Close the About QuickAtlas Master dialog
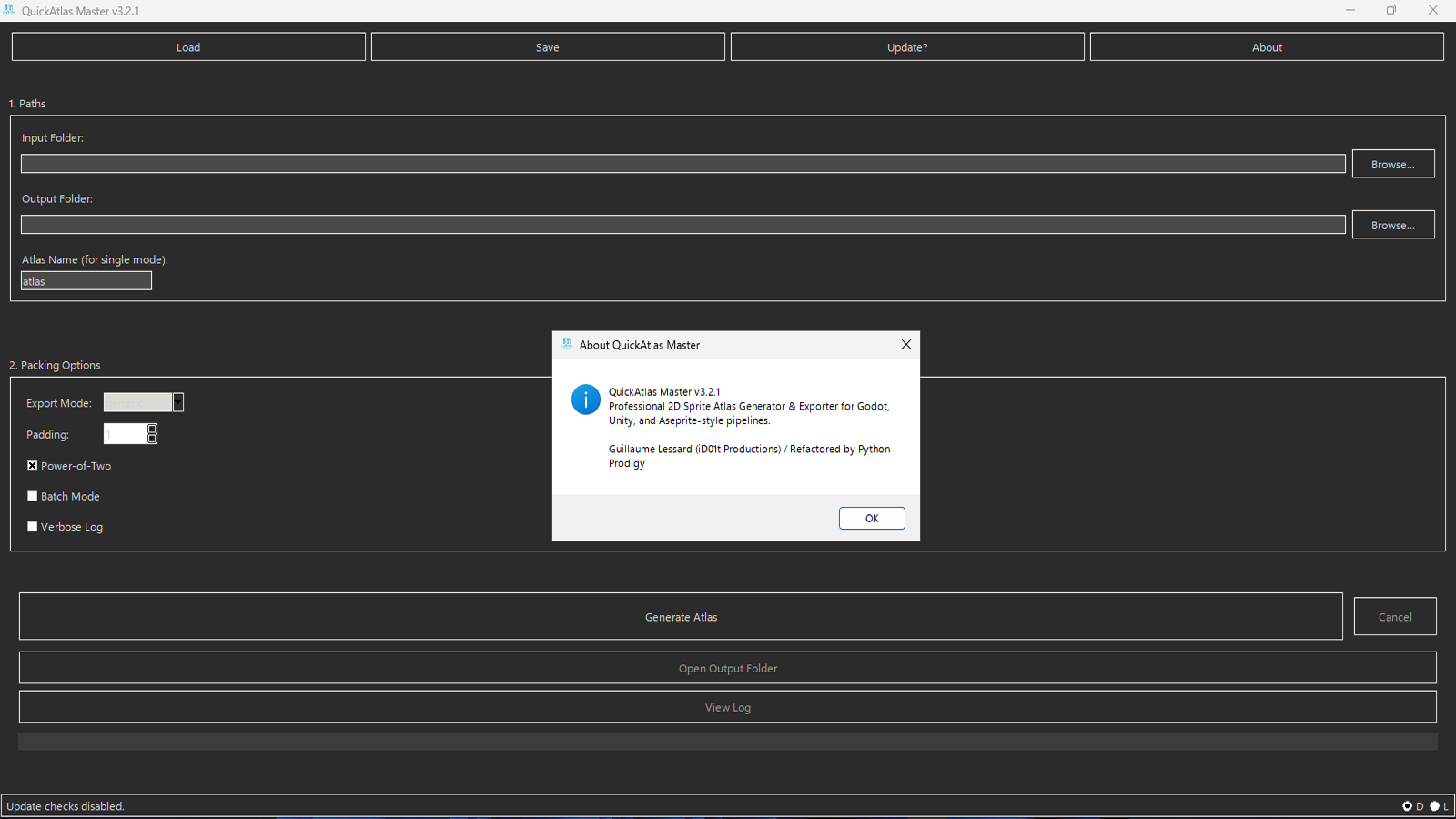The image size is (1456, 819). pyautogui.click(x=905, y=344)
